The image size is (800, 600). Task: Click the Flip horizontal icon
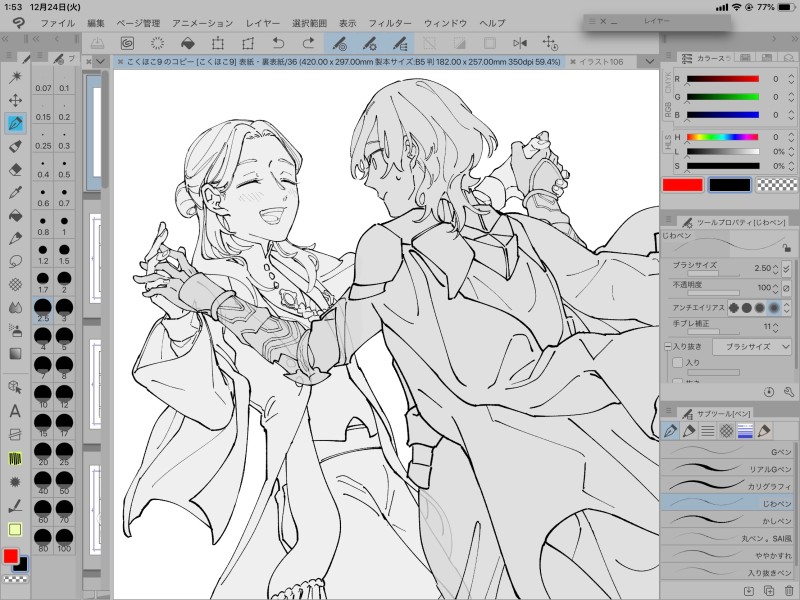(x=520, y=43)
